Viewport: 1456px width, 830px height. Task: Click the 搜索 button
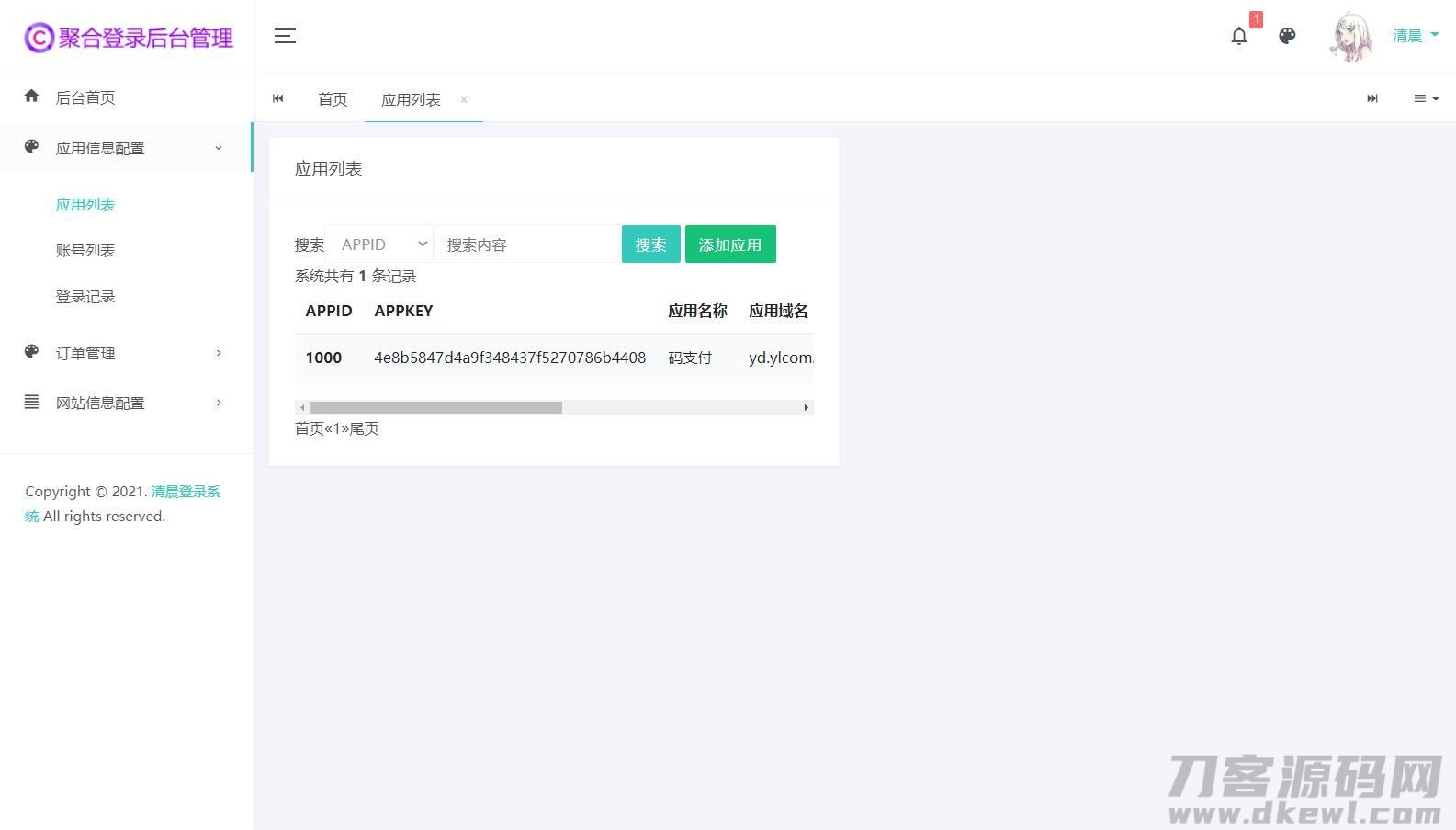650,244
